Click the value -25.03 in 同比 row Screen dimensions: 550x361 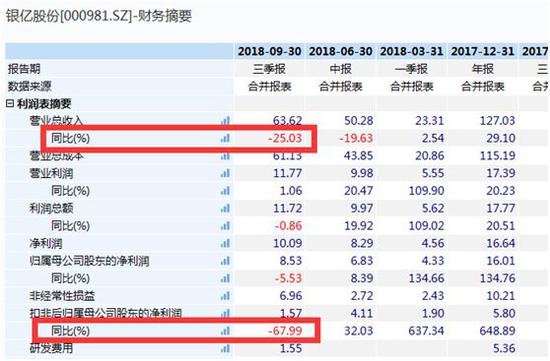tap(284, 138)
